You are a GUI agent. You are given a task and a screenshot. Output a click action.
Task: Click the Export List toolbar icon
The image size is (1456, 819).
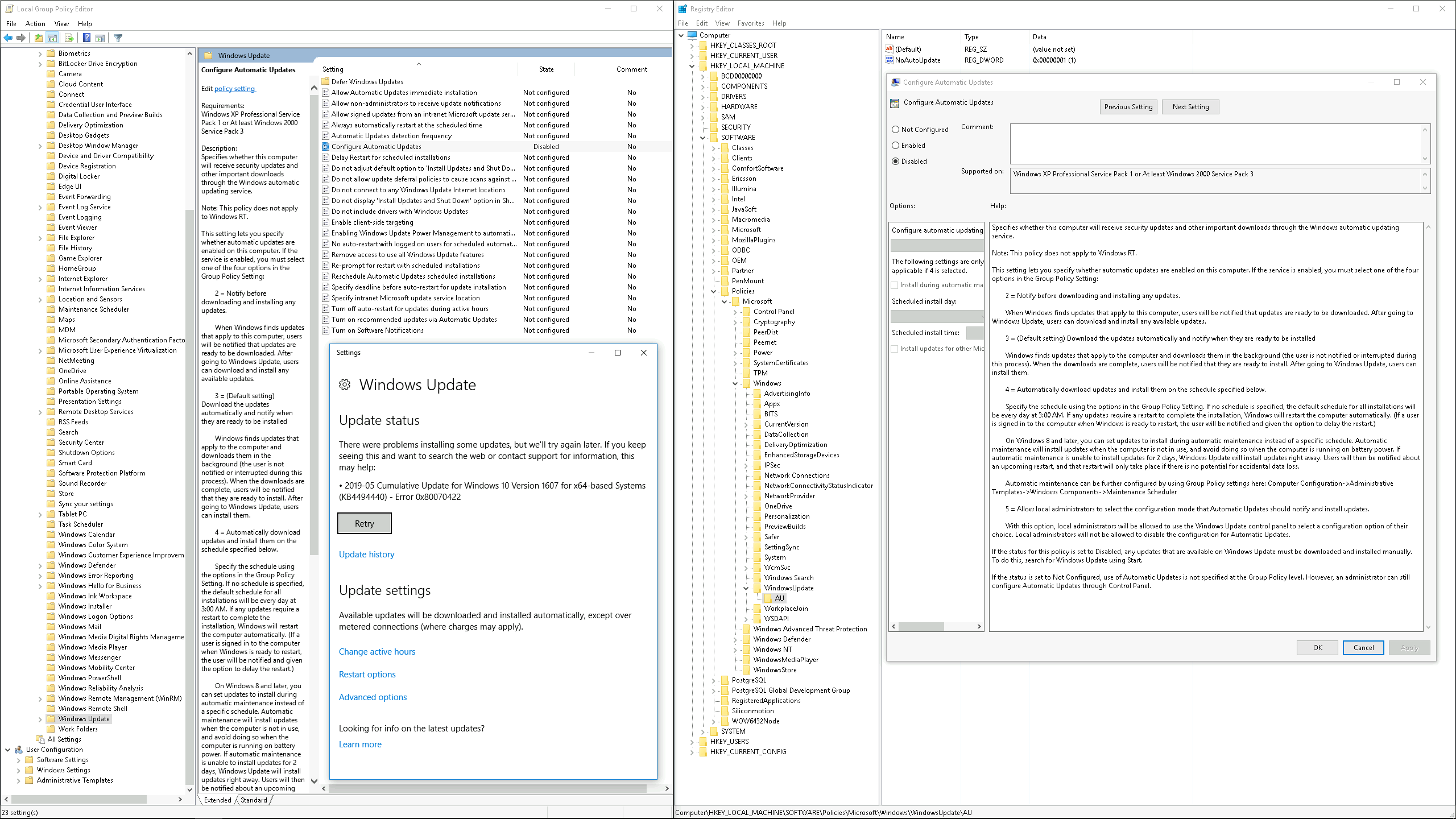69,38
